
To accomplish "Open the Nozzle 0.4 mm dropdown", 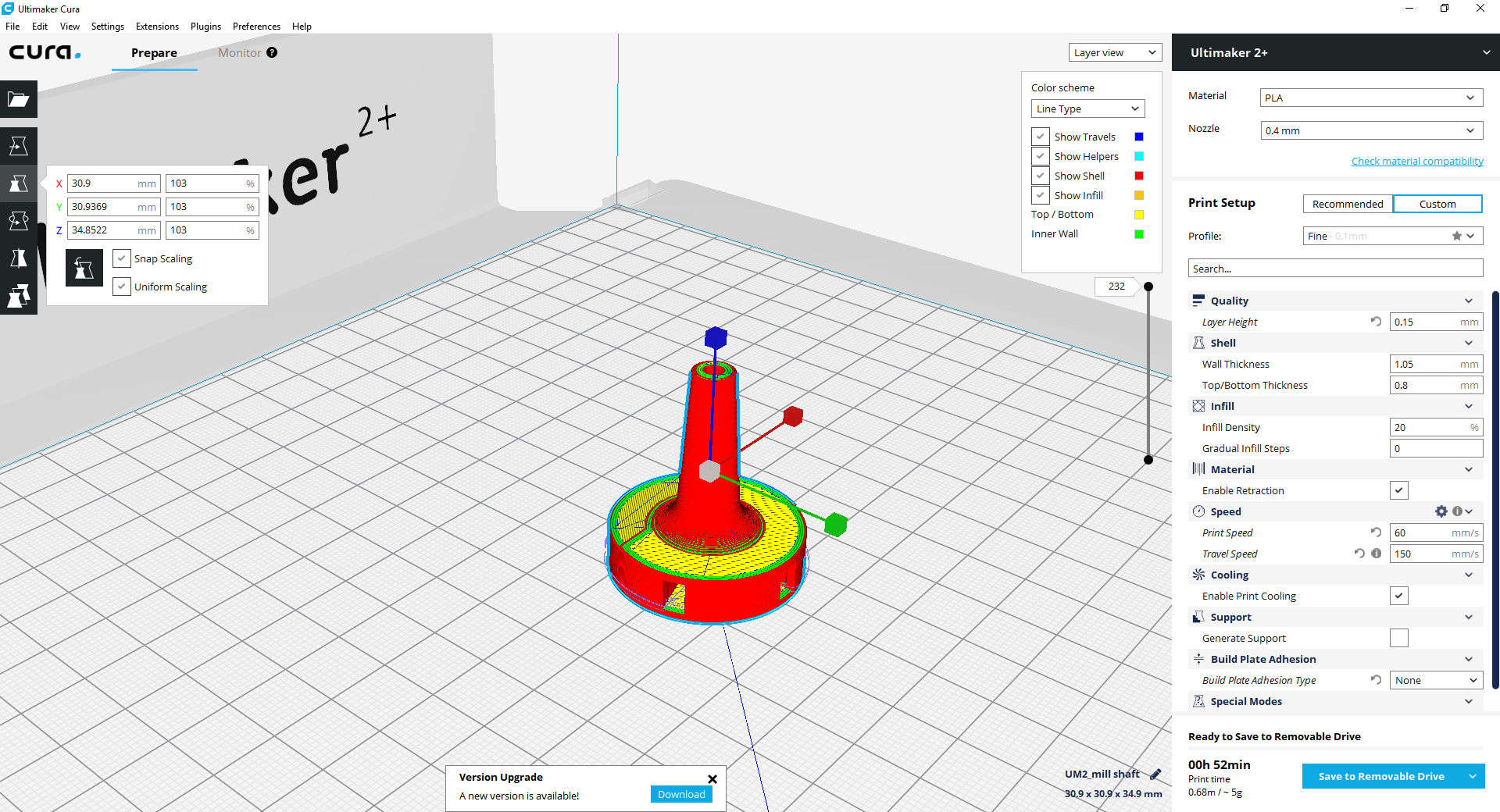I will pyautogui.click(x=1371, y=130).
